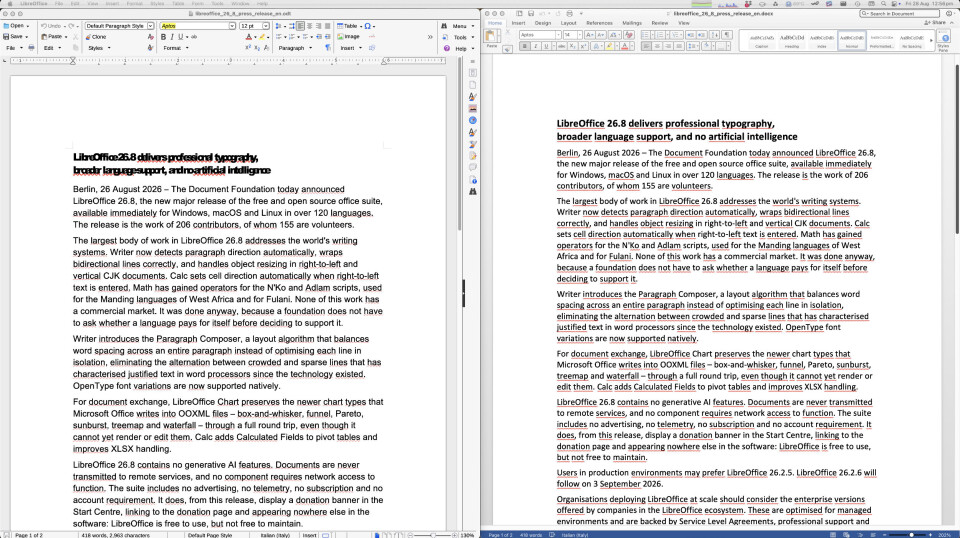The width and height of the screenshot is (960, 538).
Task: Click Word show paragraph marks icon
Action: 727,35
